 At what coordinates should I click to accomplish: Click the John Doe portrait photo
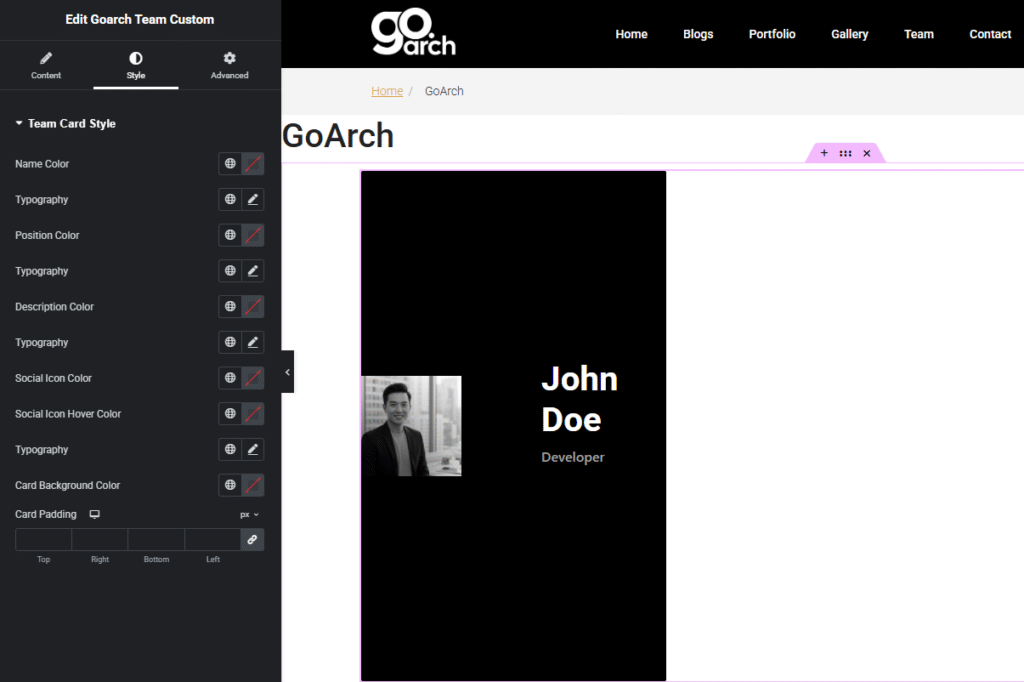pos(411,426)
